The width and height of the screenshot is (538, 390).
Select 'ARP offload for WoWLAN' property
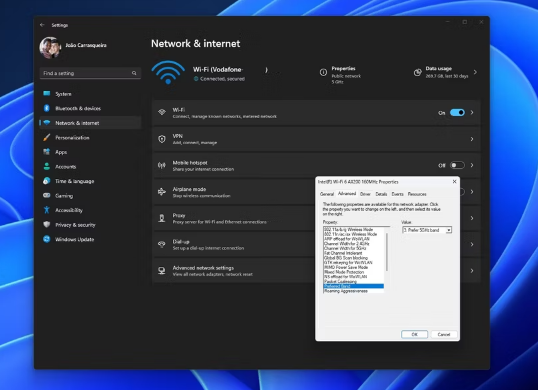pyautogui.click(x=347, y=239)
